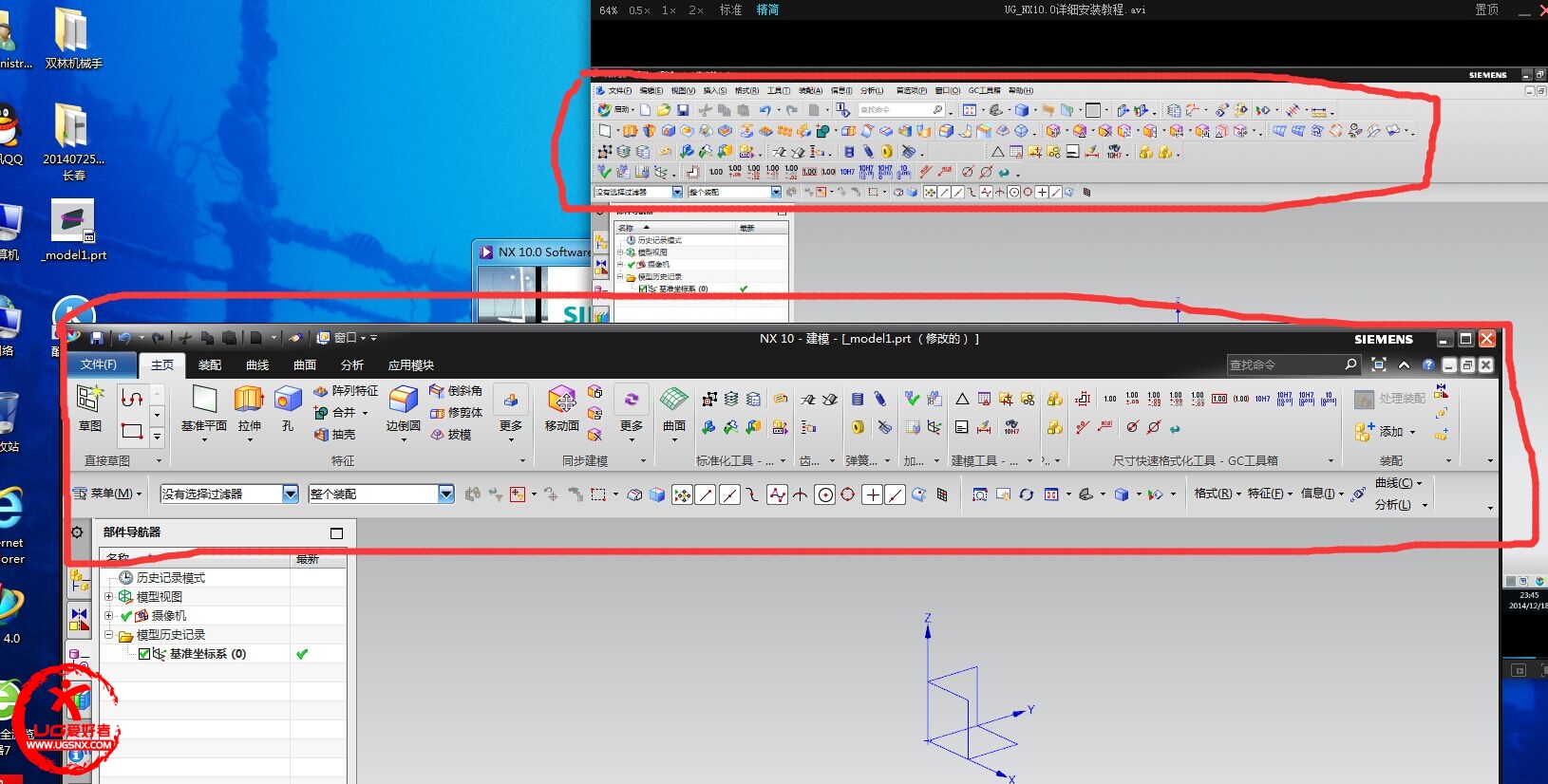The image size is (1548, 784).
Task: Open the 文件(F) tab
Action: [x=99, y=364]
